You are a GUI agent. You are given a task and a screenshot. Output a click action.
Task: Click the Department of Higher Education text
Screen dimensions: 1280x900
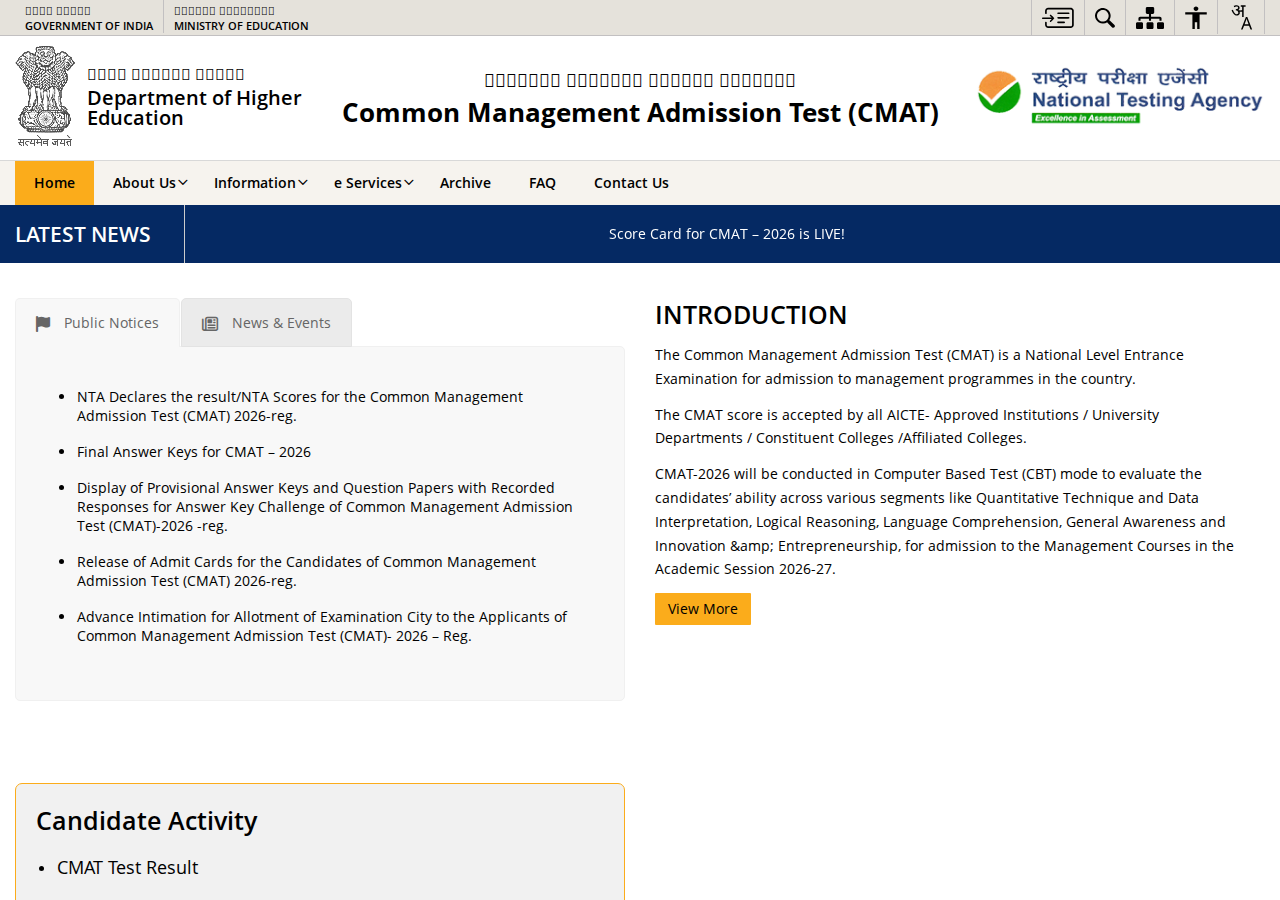[x=194, y=108]
